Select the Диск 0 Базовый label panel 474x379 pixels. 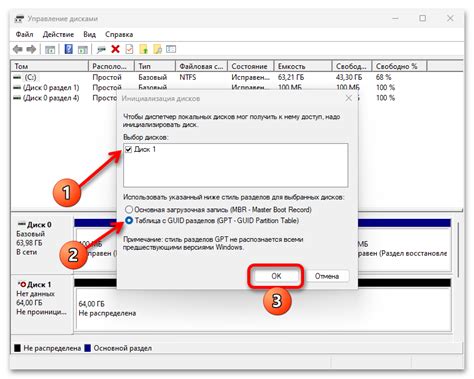click(x=42, y=245)
